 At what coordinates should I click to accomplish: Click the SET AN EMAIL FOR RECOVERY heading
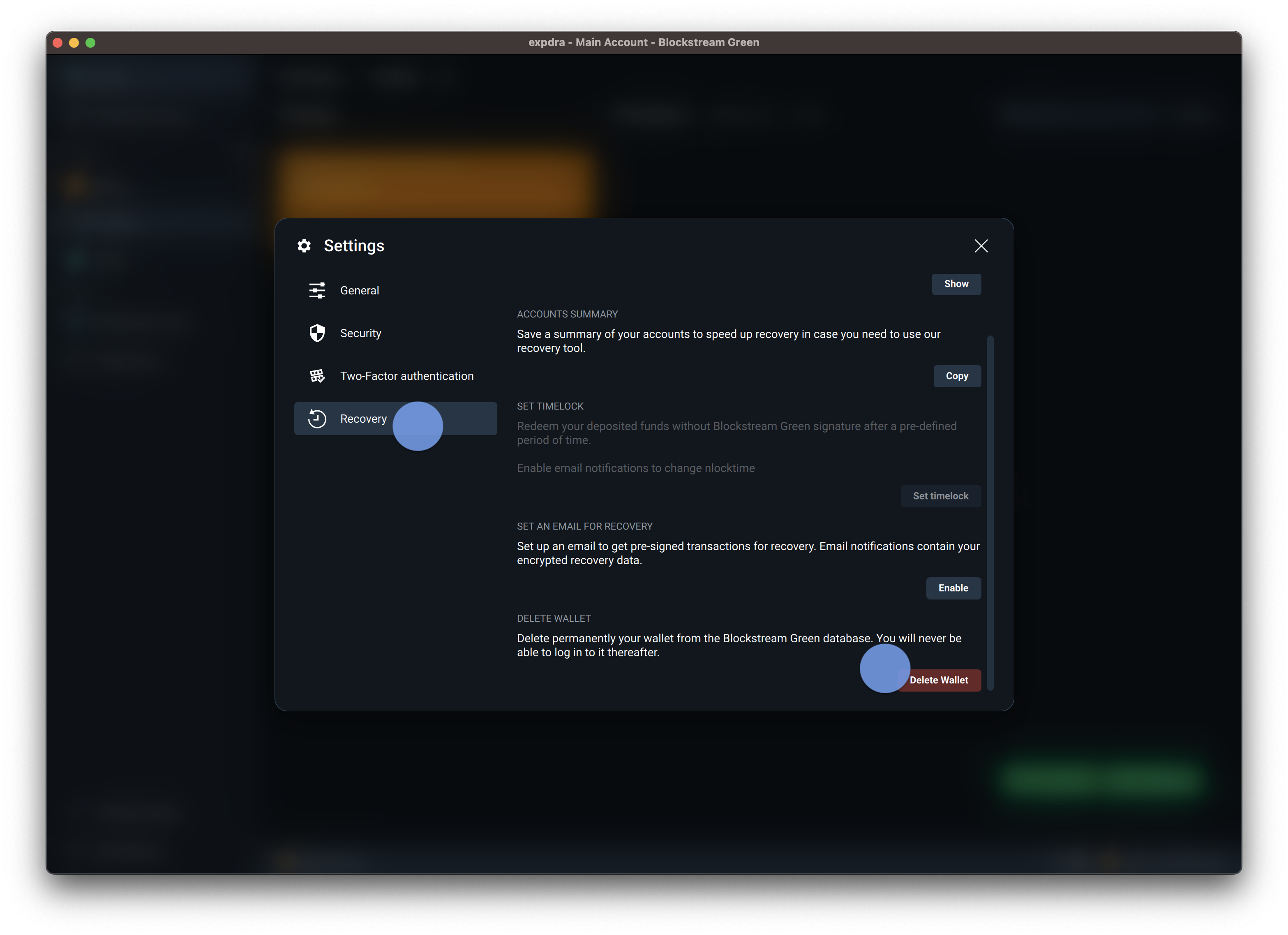[584, 527]
